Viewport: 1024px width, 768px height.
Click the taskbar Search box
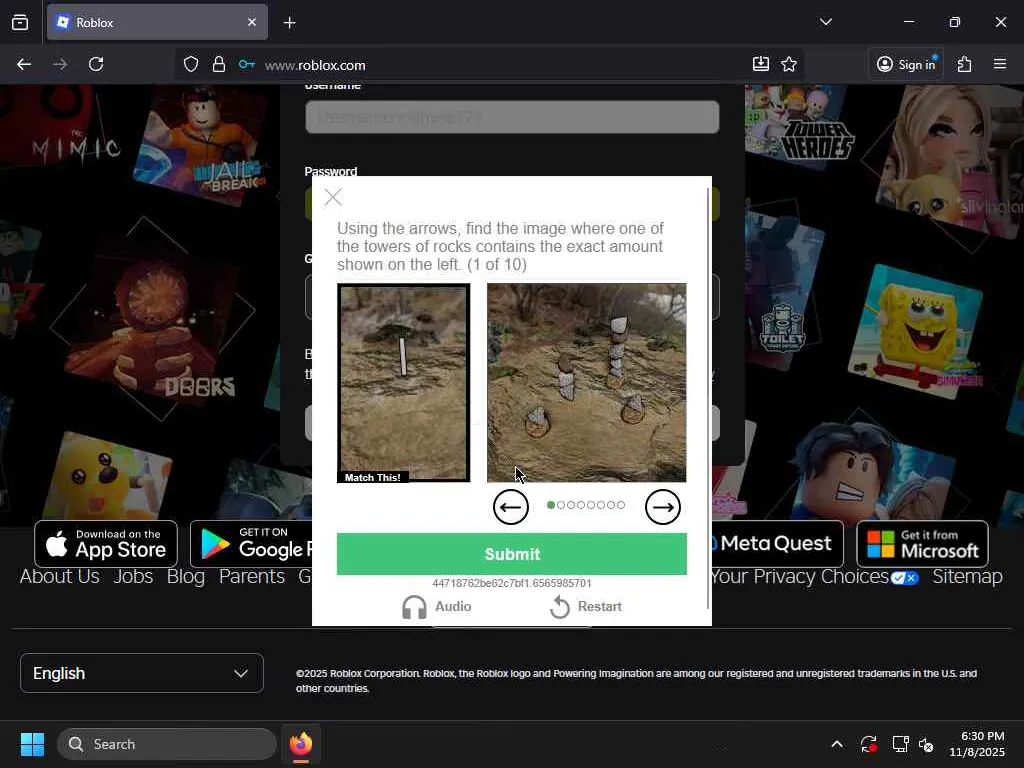click(x=167, y=744)
